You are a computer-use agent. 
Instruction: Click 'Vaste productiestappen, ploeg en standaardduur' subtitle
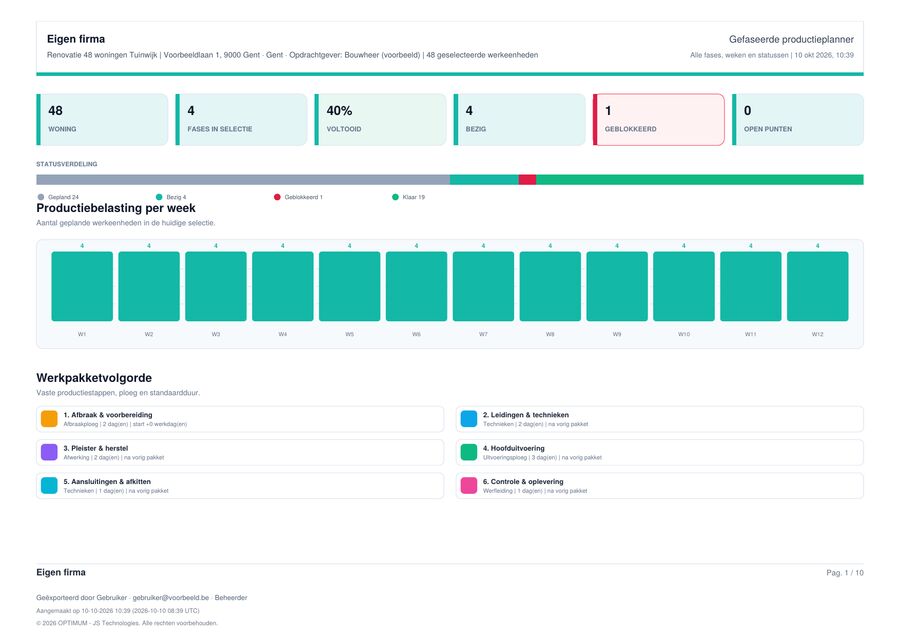tap(118, 393)
